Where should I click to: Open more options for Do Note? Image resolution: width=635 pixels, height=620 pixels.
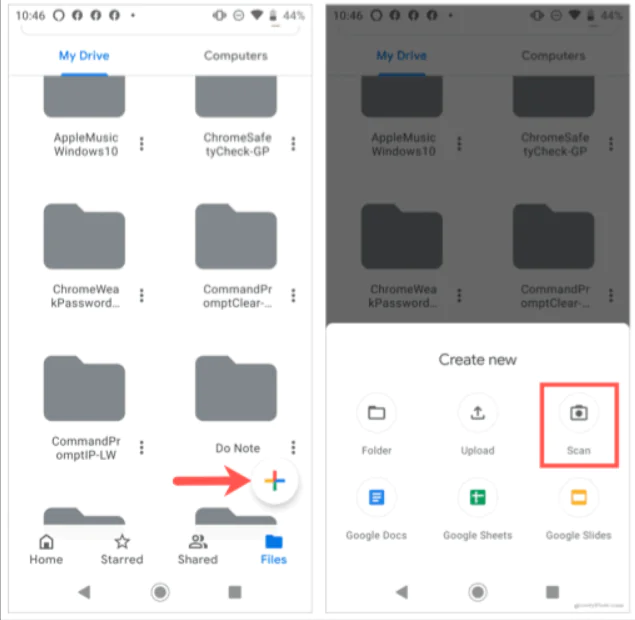293,447
